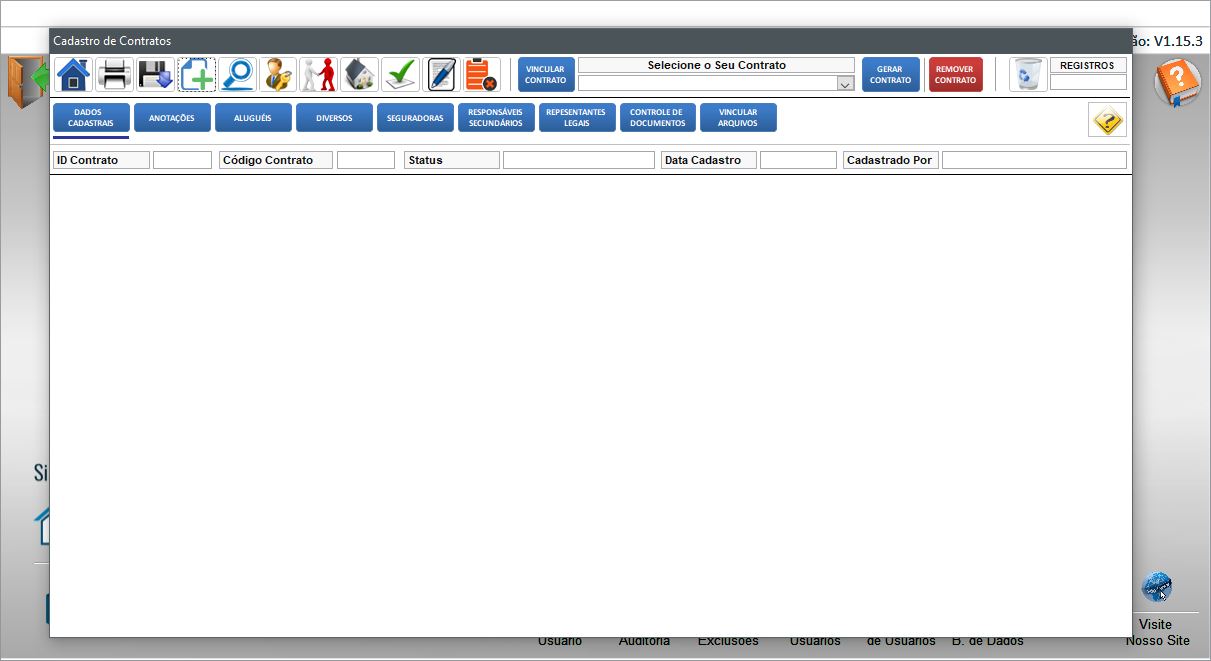Click the handshake people icon
Image resolution: width=1211 pixels, height=661 pixels.
tap(319, 75)
